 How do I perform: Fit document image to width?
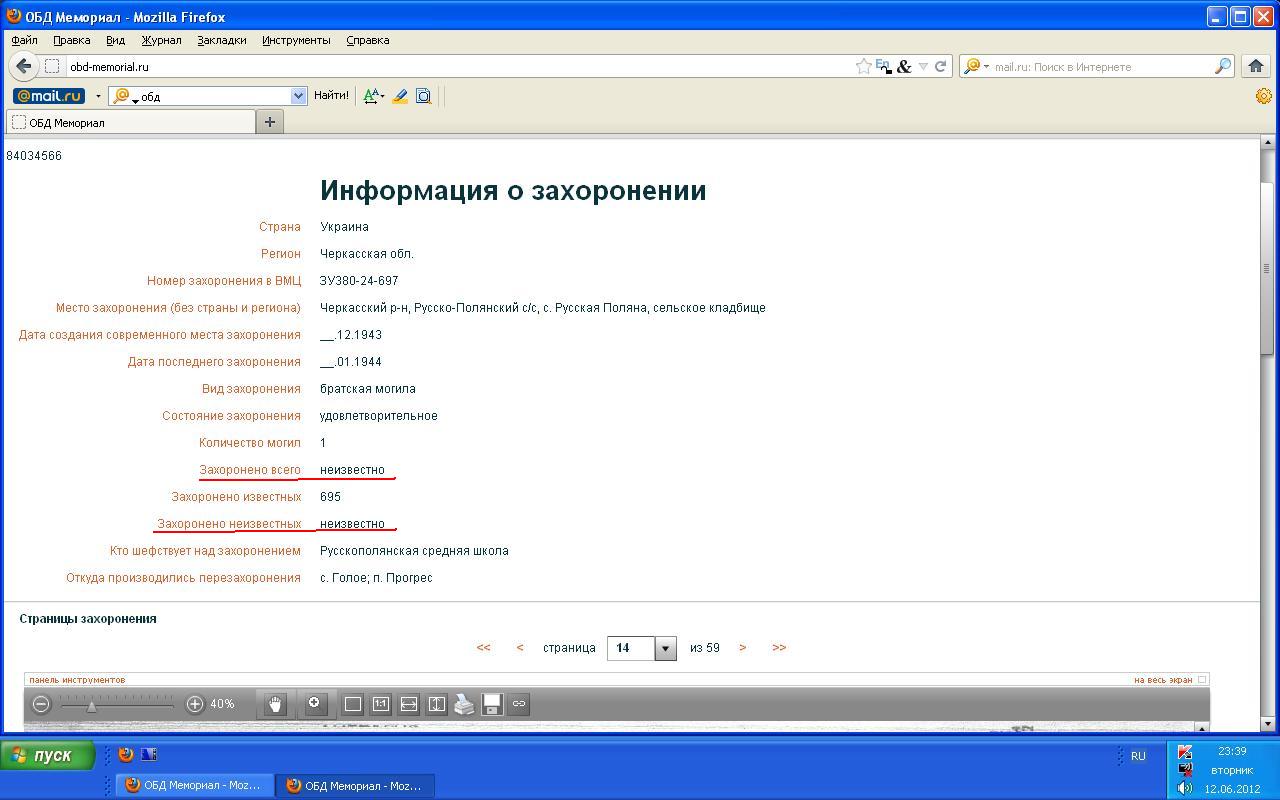[x=409, y=704]
